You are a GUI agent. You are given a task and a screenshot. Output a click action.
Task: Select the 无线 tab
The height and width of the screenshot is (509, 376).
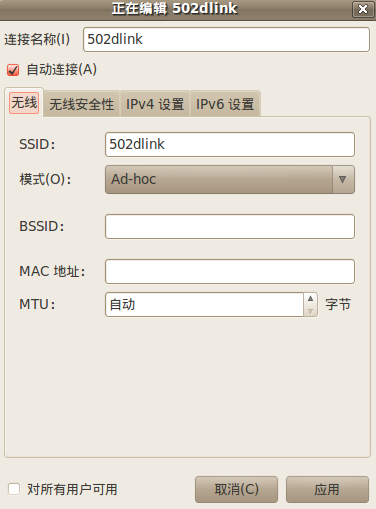(x=24, y=102)
